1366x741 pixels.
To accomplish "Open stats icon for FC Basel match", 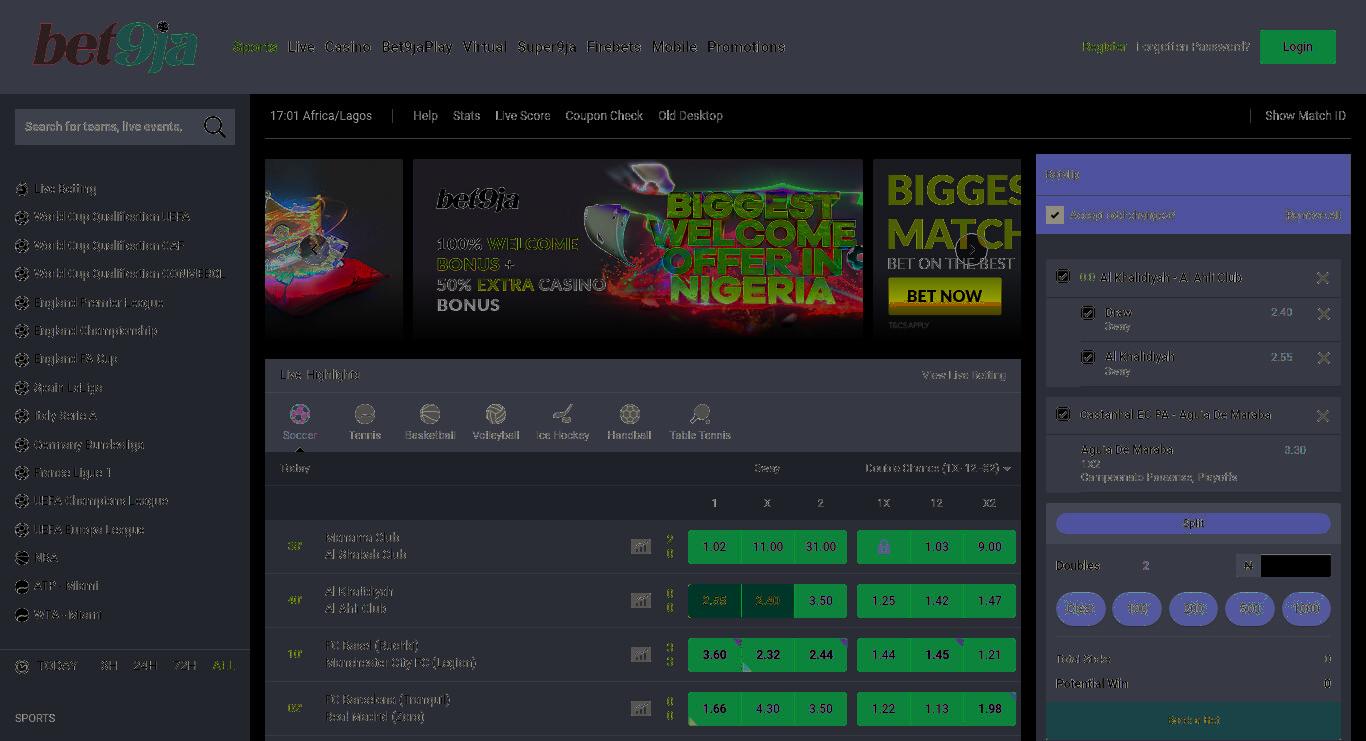I will coord(640,654).
